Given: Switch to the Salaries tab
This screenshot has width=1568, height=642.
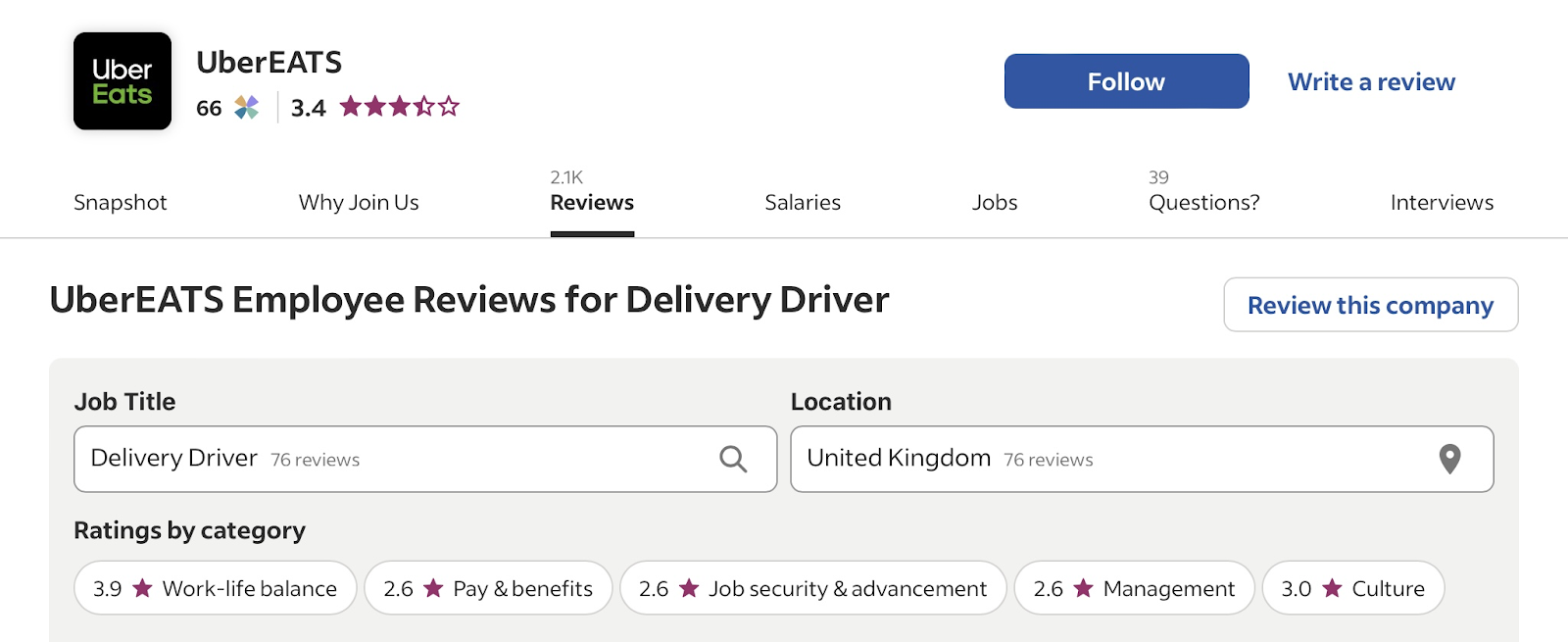Looking at the screenshot, I should (x=803, y=202).
